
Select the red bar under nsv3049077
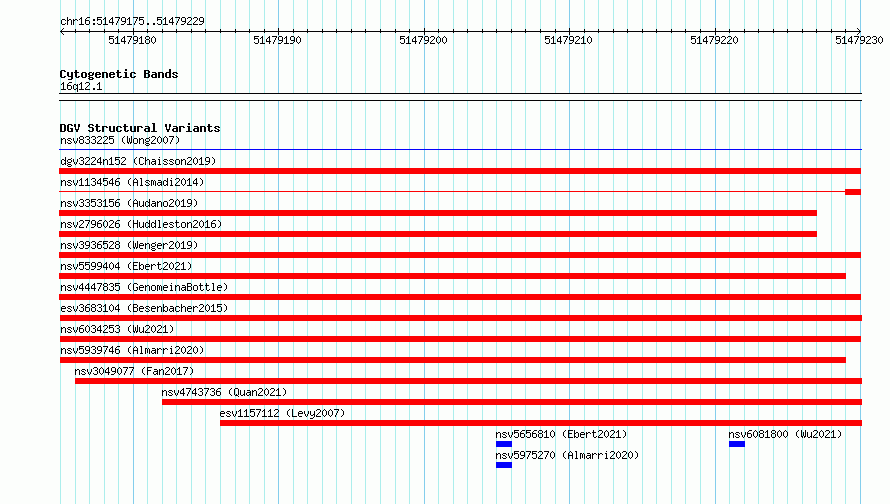[468, 381]
